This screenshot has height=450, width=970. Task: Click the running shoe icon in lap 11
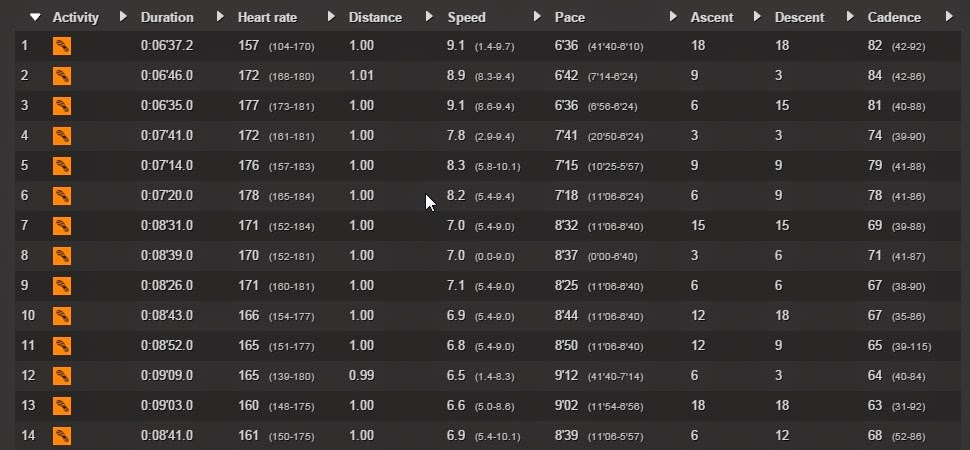click(62, 346)
